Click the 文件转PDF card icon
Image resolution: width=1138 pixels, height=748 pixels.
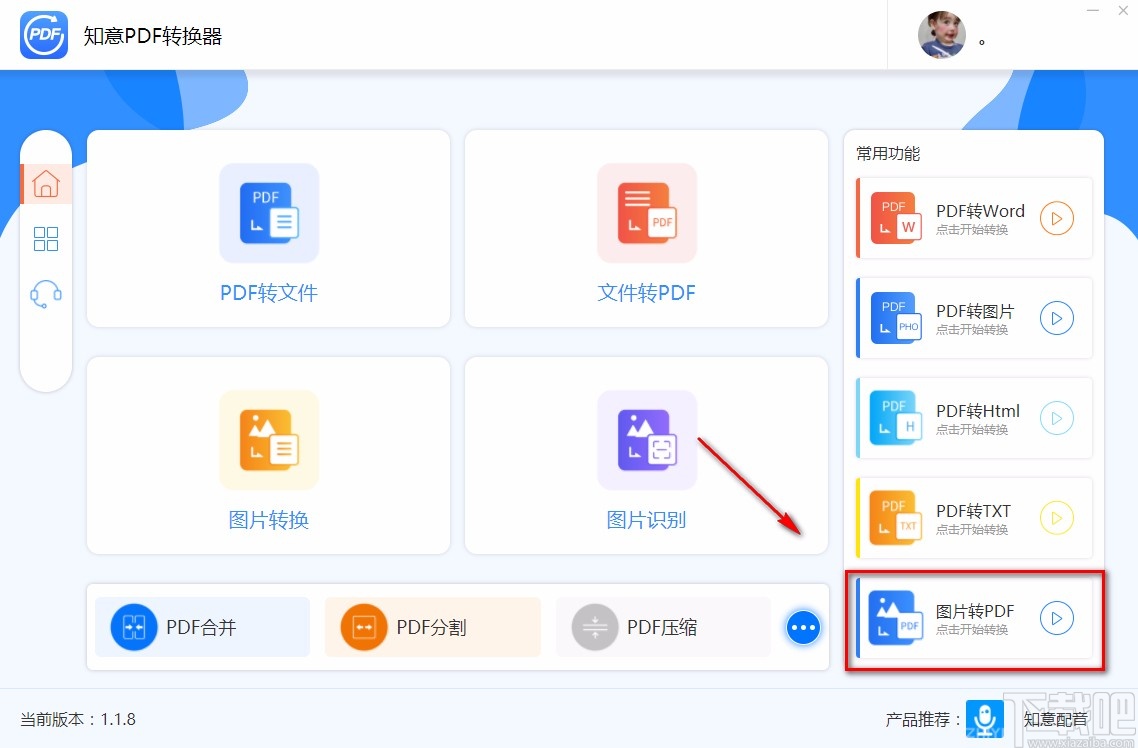pos(646,212)
